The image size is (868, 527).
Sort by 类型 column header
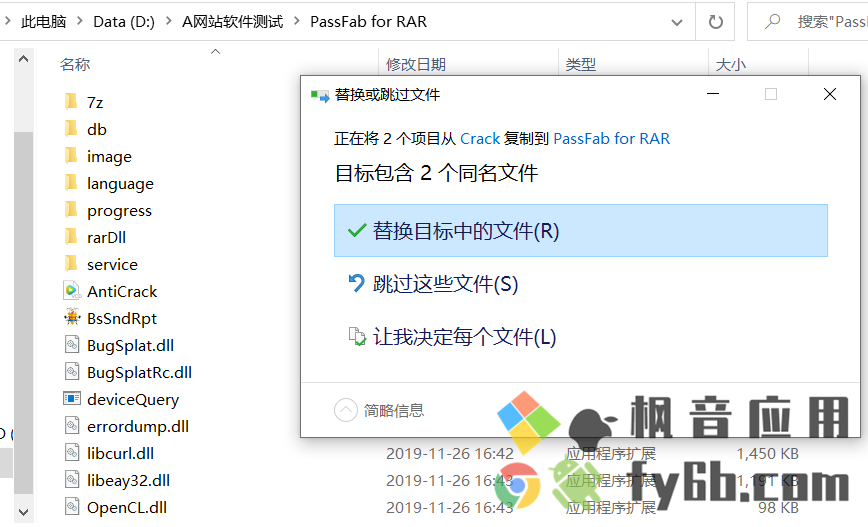(x=581, y=65)
